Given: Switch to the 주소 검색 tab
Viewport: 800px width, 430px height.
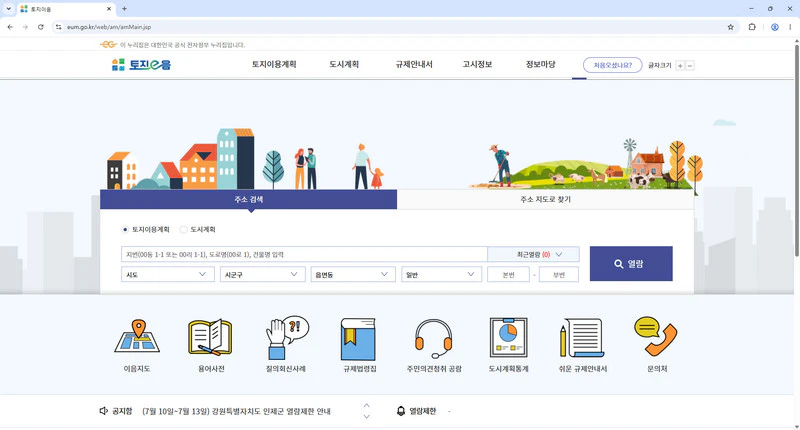Looking at the screenshot, I should (248, 199).
